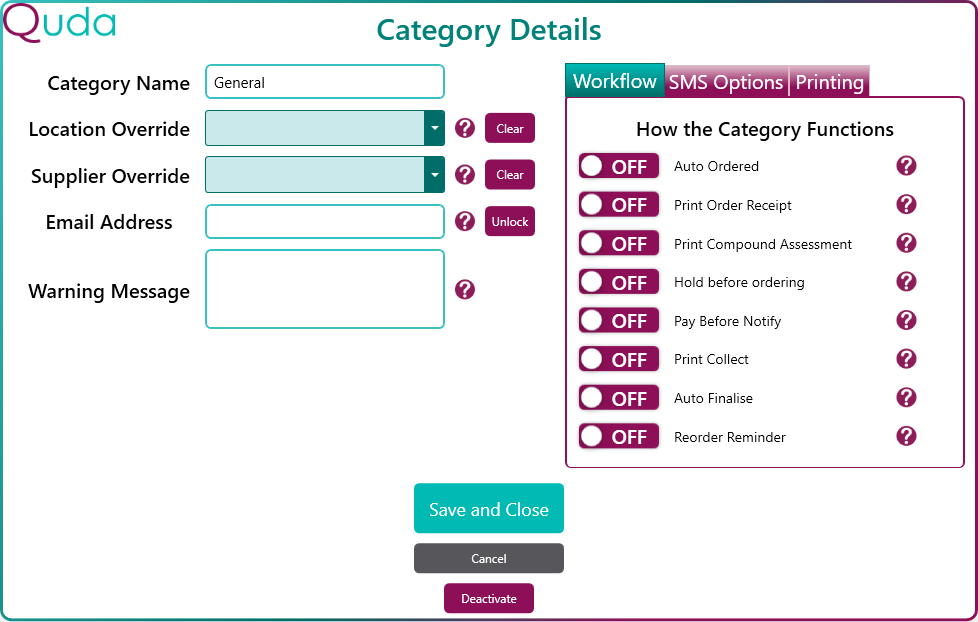This screenshot has width=978, height=622.
Task: Click the Save and Close button
Action: coord(489,508)
